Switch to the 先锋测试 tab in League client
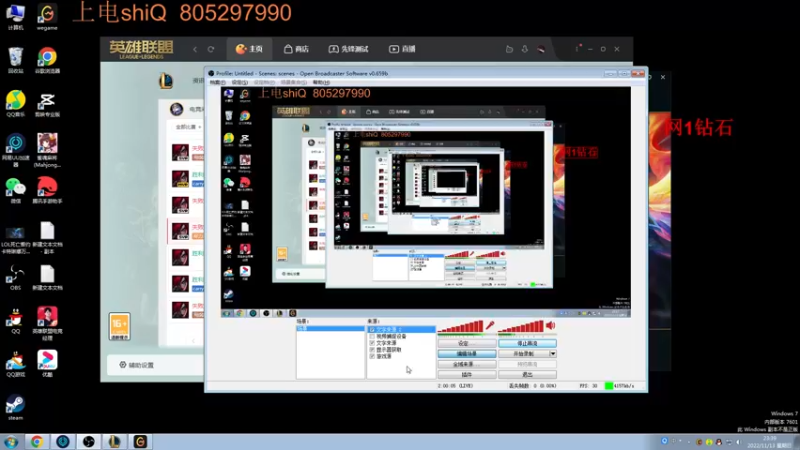This screenshot has width=800, height=450. (x=348, y=49)
